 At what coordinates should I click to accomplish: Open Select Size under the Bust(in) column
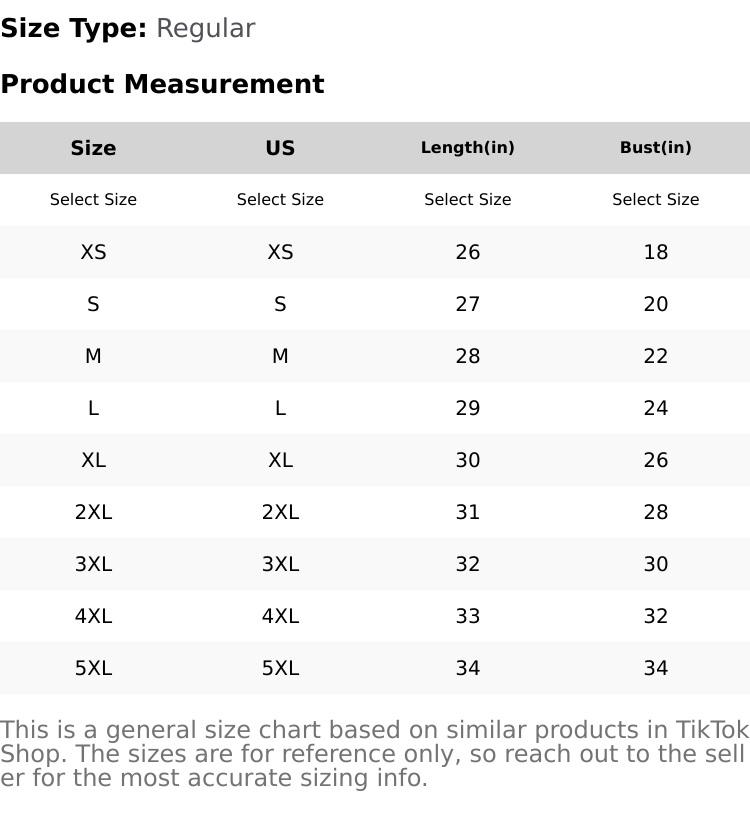[x=655, y=200]
